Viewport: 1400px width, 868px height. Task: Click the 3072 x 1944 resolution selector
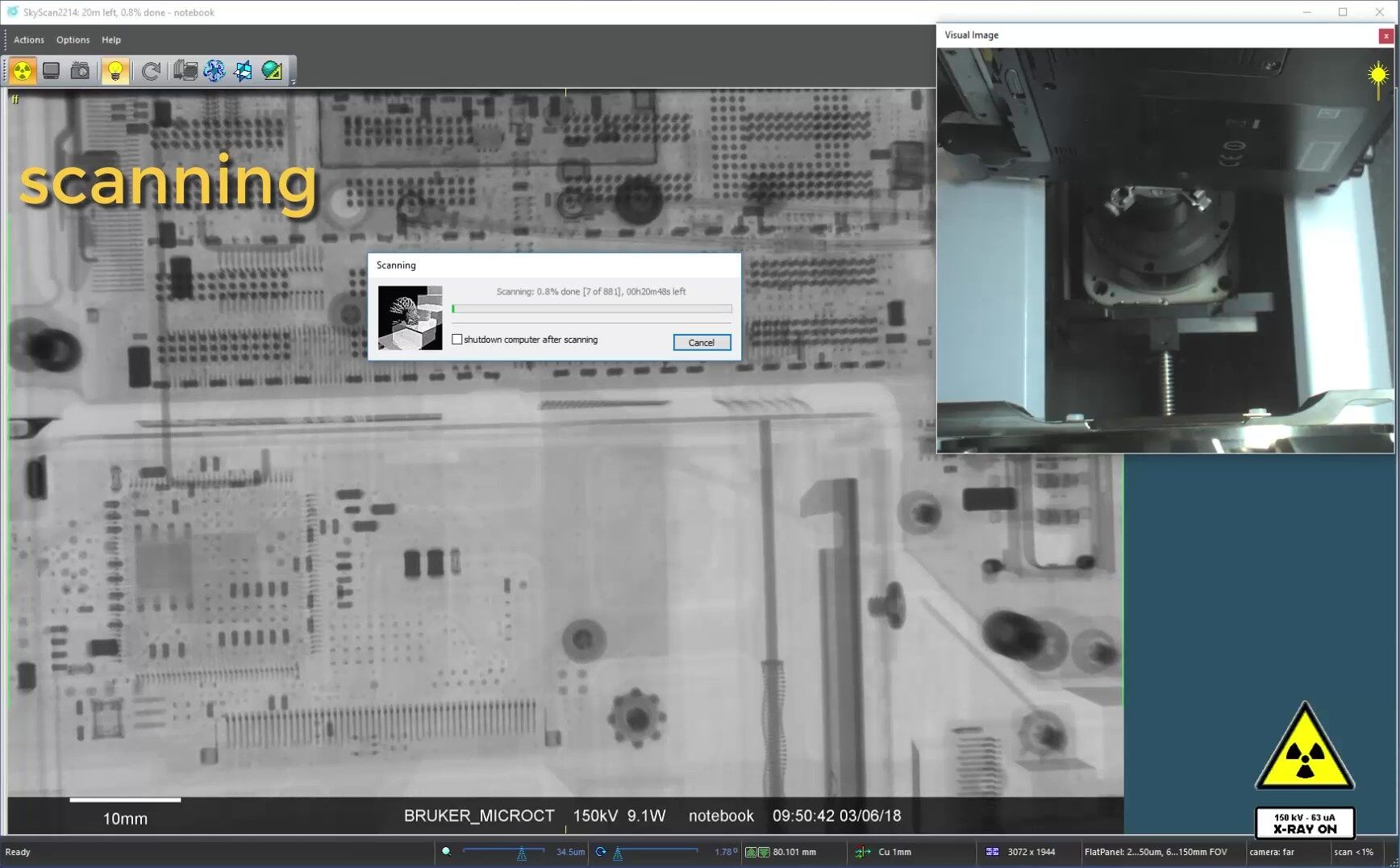(1030, 852)
